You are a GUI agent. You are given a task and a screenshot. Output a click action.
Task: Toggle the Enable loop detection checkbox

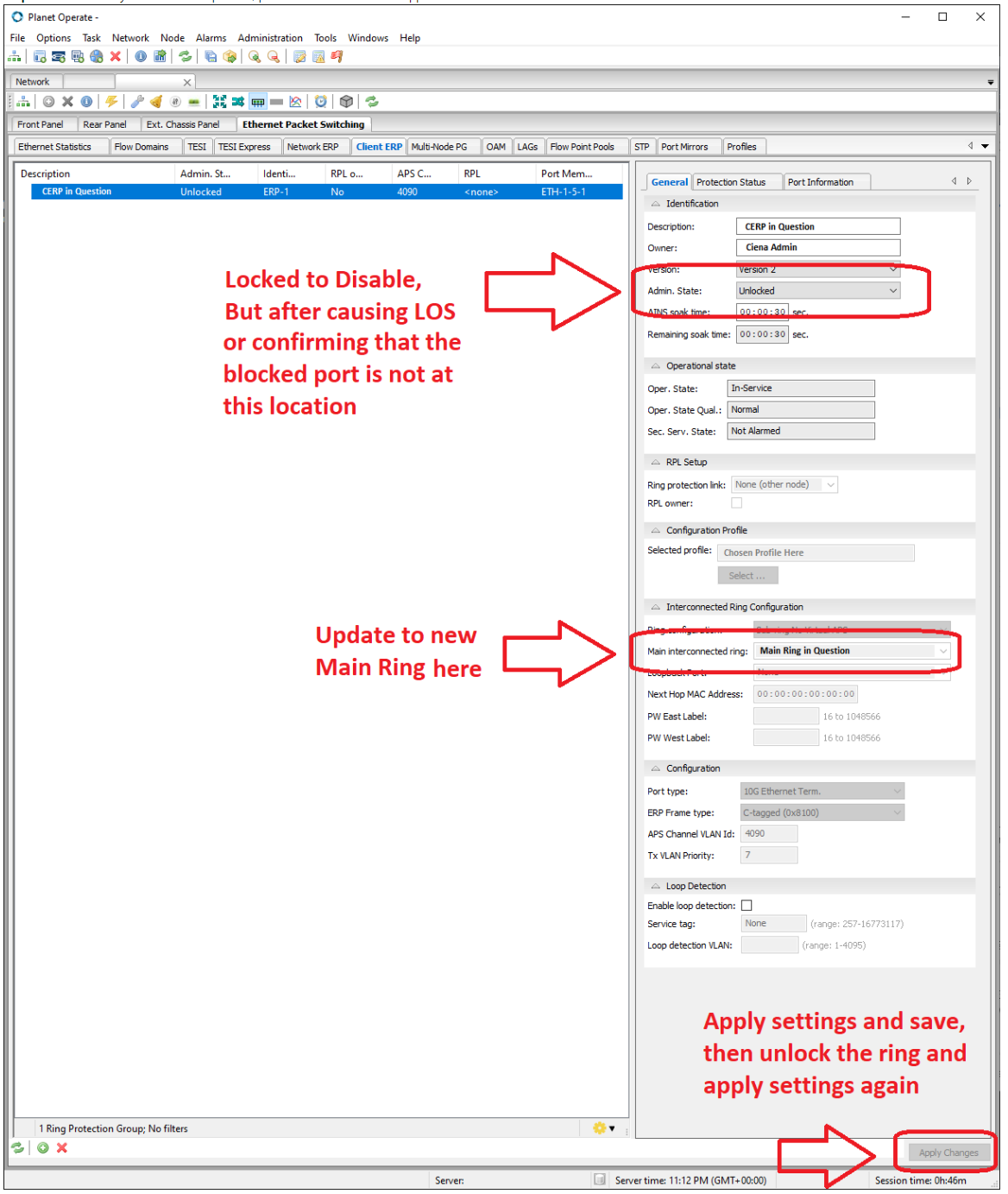point(747,905)
